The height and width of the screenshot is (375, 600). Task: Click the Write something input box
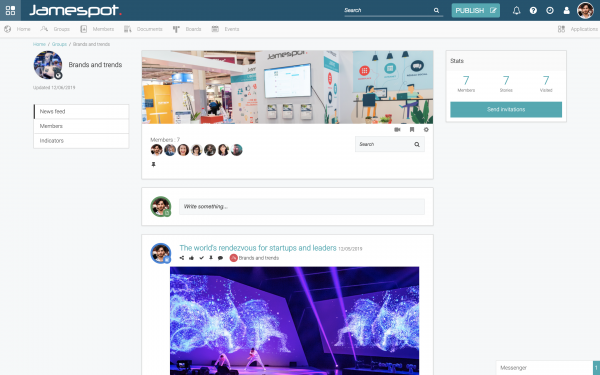click(302, 207)
